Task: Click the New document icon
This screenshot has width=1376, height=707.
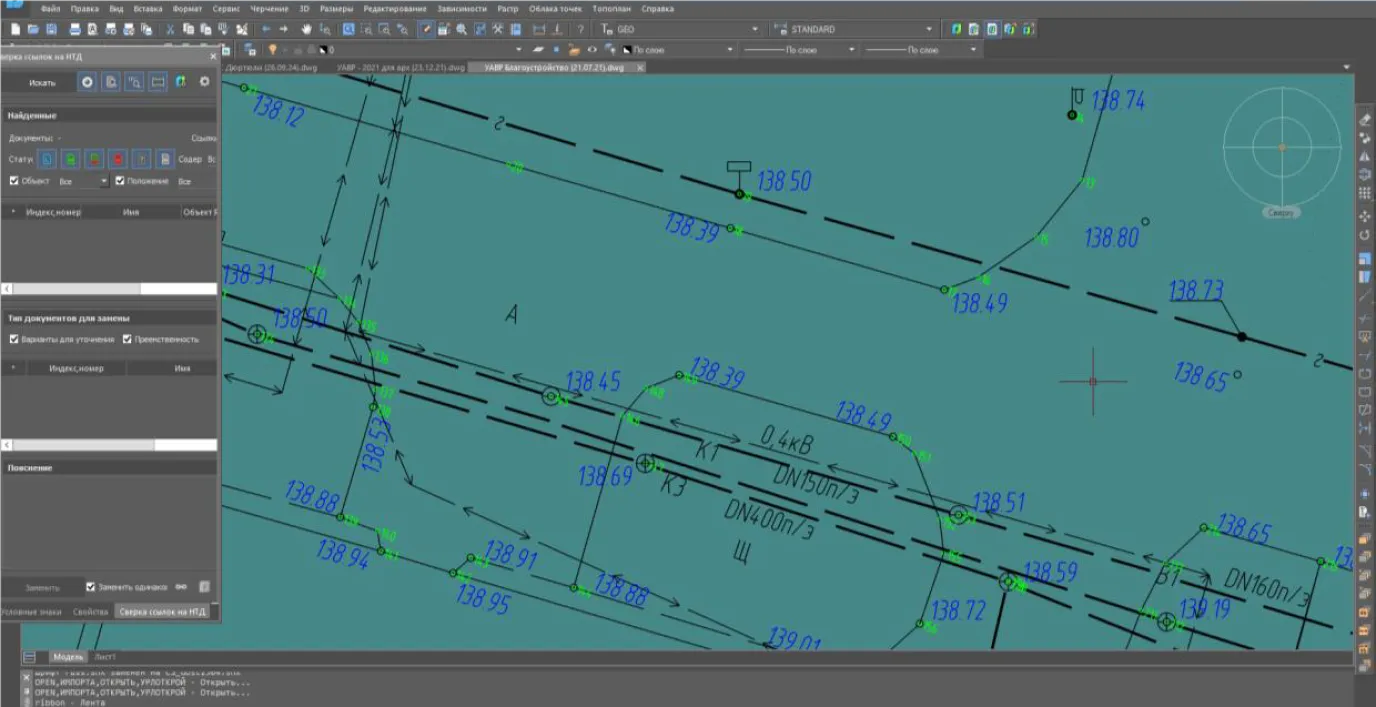Action: [15, 29]
